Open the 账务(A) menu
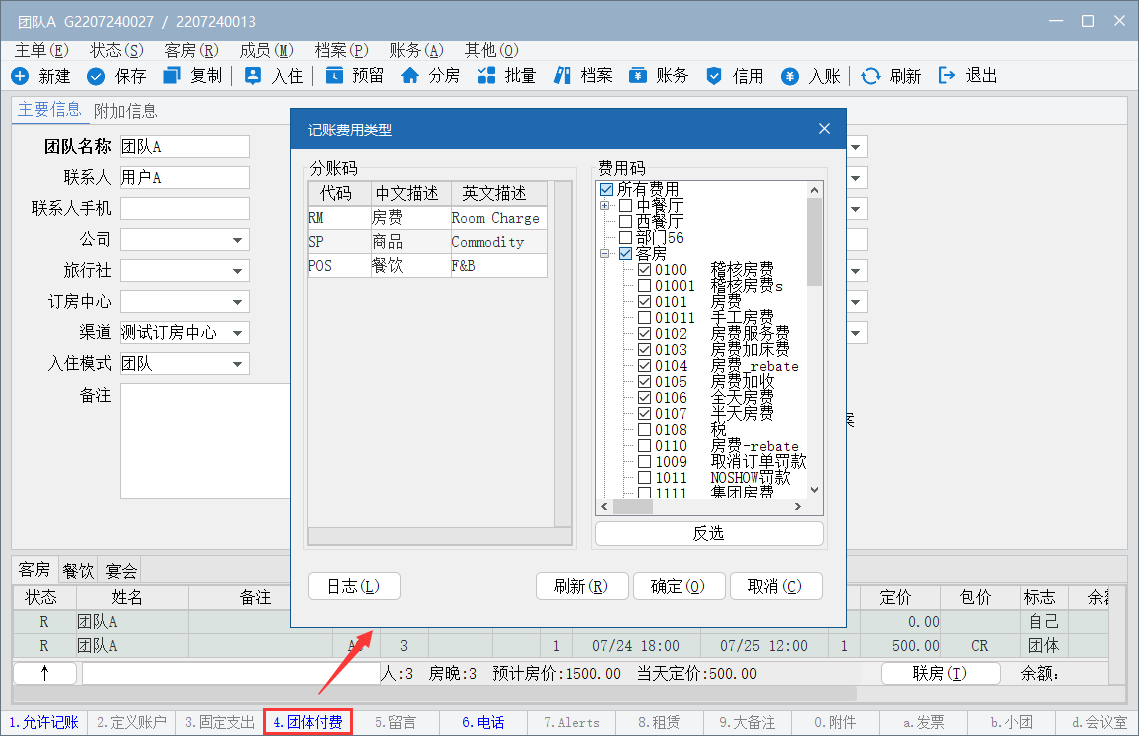 tap(416, 50)
